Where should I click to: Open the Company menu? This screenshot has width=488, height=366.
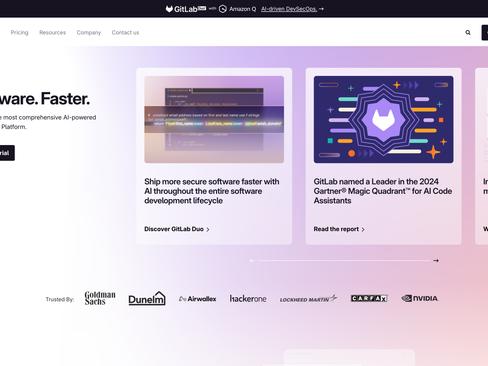tap(89, 32)
